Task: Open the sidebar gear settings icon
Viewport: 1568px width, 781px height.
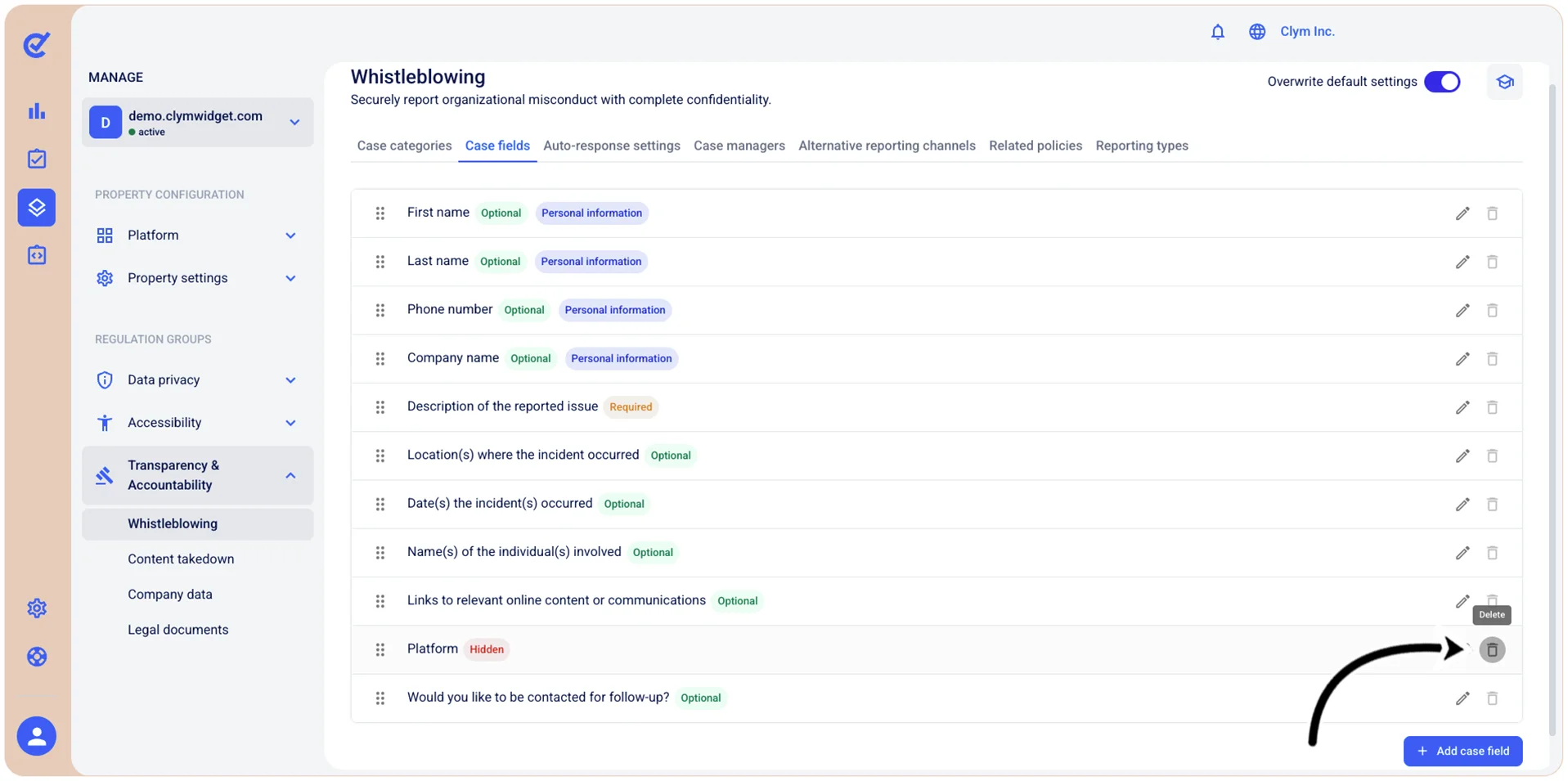Action: [37, 608]
